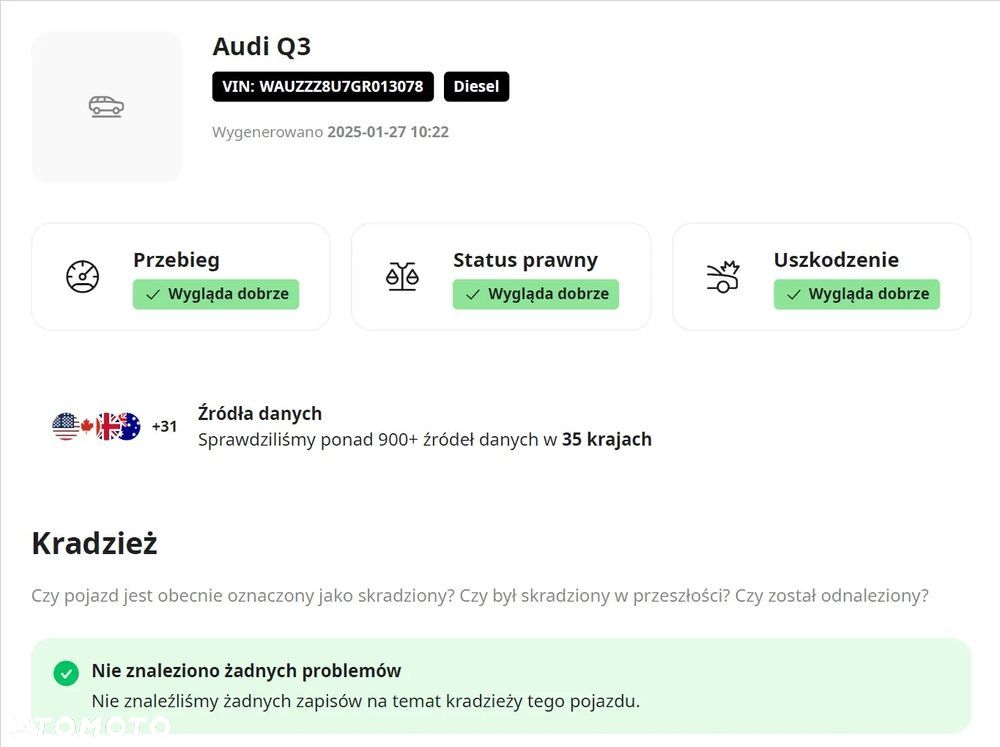Viewport: 1000px width, 747px height.
Task: Click the Przebieg 'Wygląda dobrze' status badge
Action: (216, 294)
